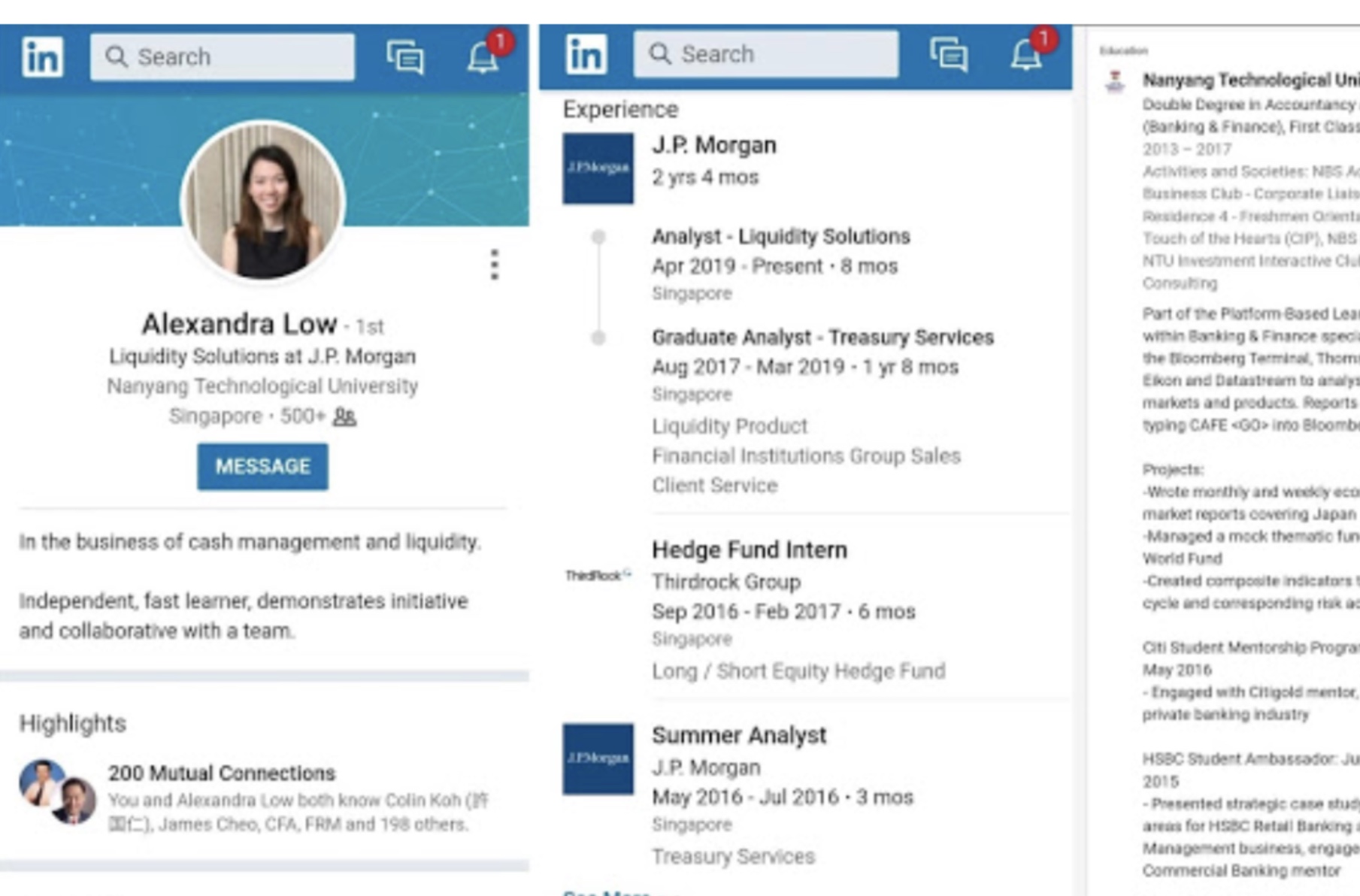
Task: Open J.P. Morgan logo at top of Experience
Action: coord(598,168)
